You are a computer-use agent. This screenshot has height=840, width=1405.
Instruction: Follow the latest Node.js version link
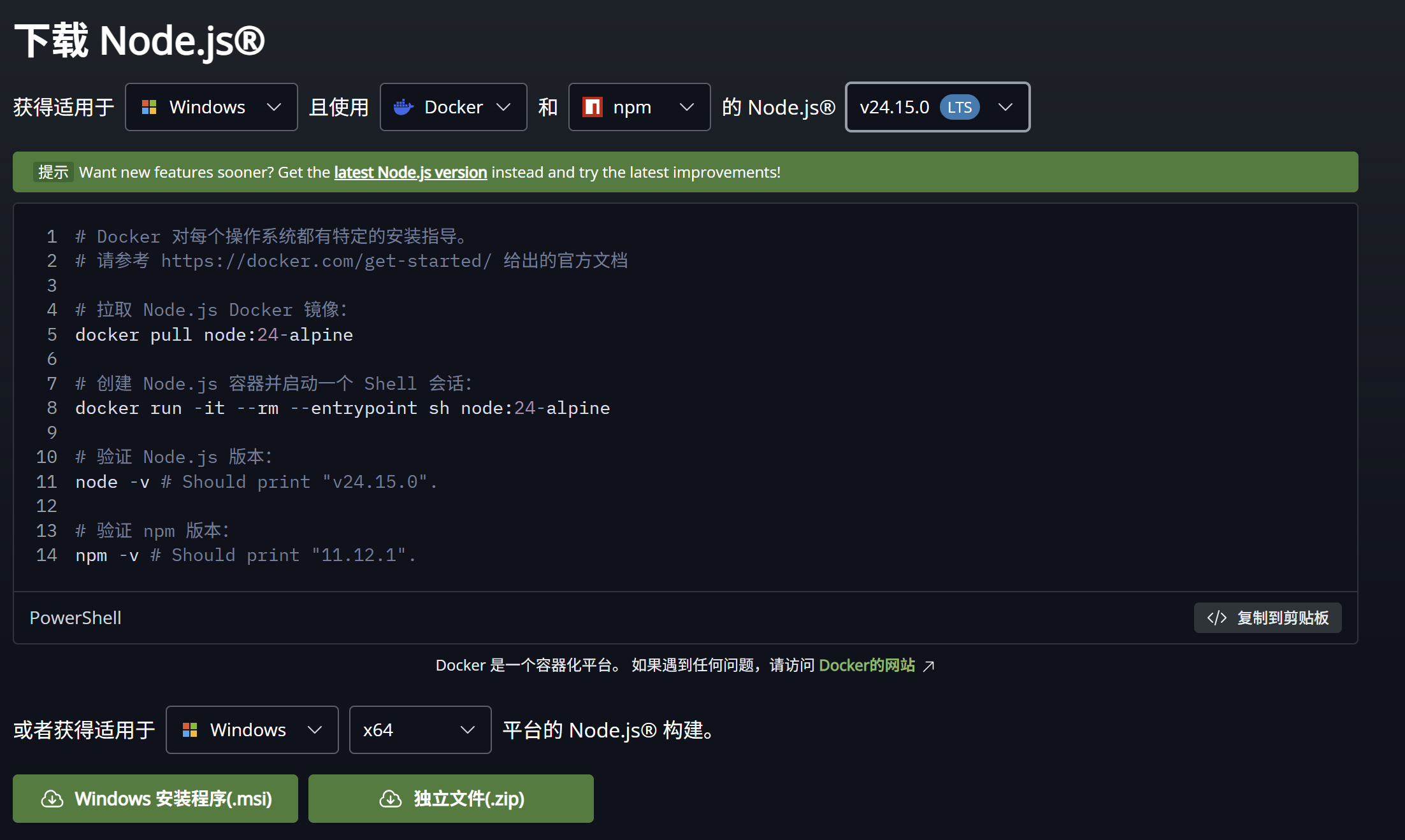pyautogui.click(x=410, y=173)
